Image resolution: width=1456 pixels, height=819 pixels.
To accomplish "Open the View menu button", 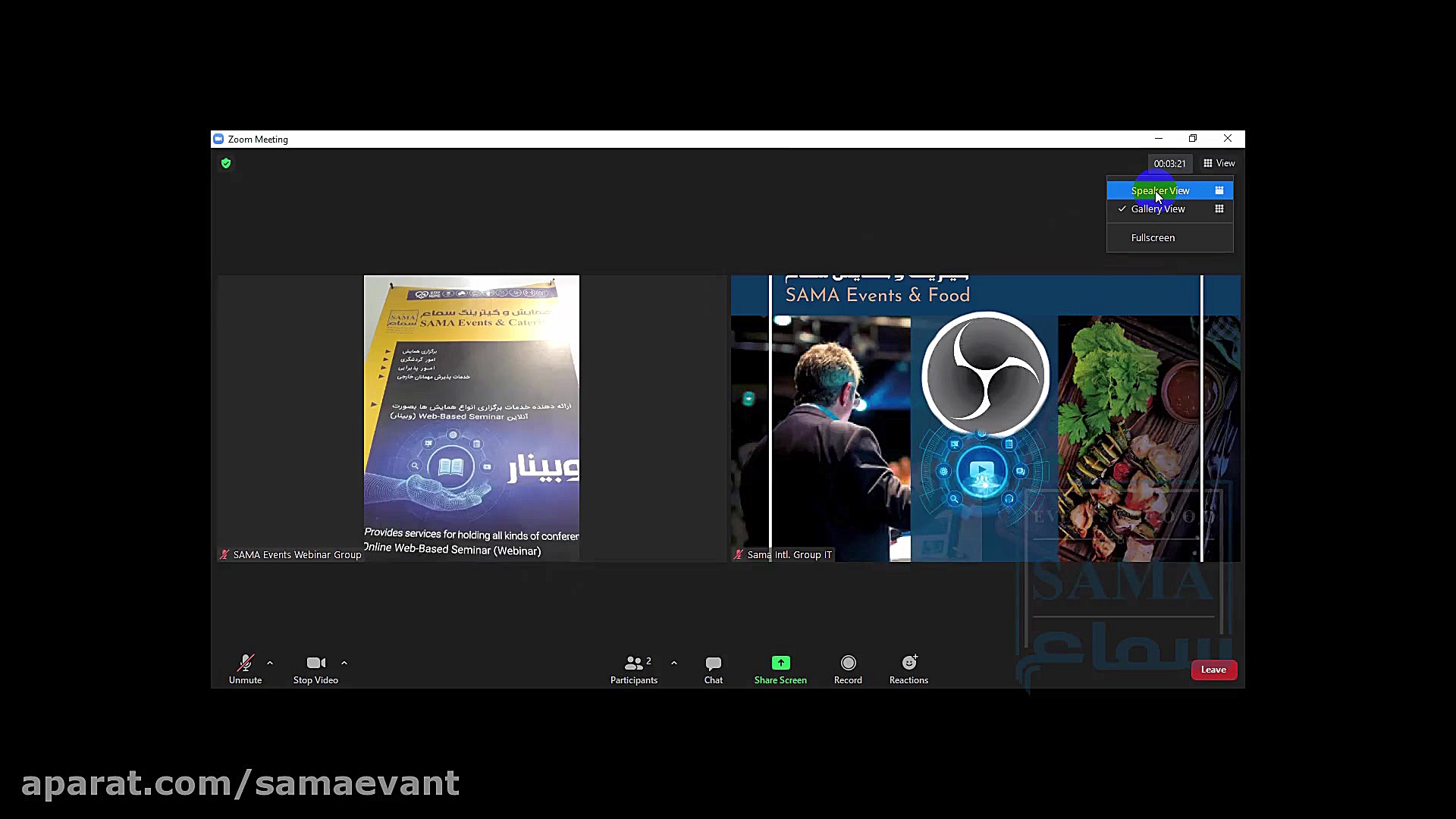I will tap(1219, 163).
